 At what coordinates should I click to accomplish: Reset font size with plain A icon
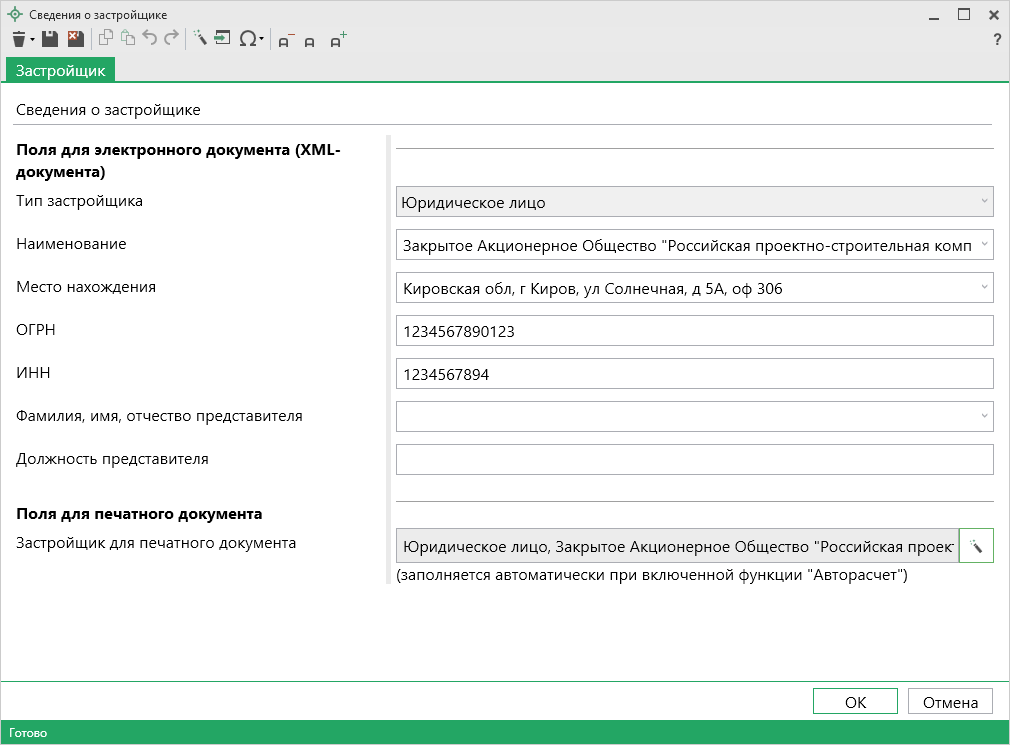[x=310, y=41]
